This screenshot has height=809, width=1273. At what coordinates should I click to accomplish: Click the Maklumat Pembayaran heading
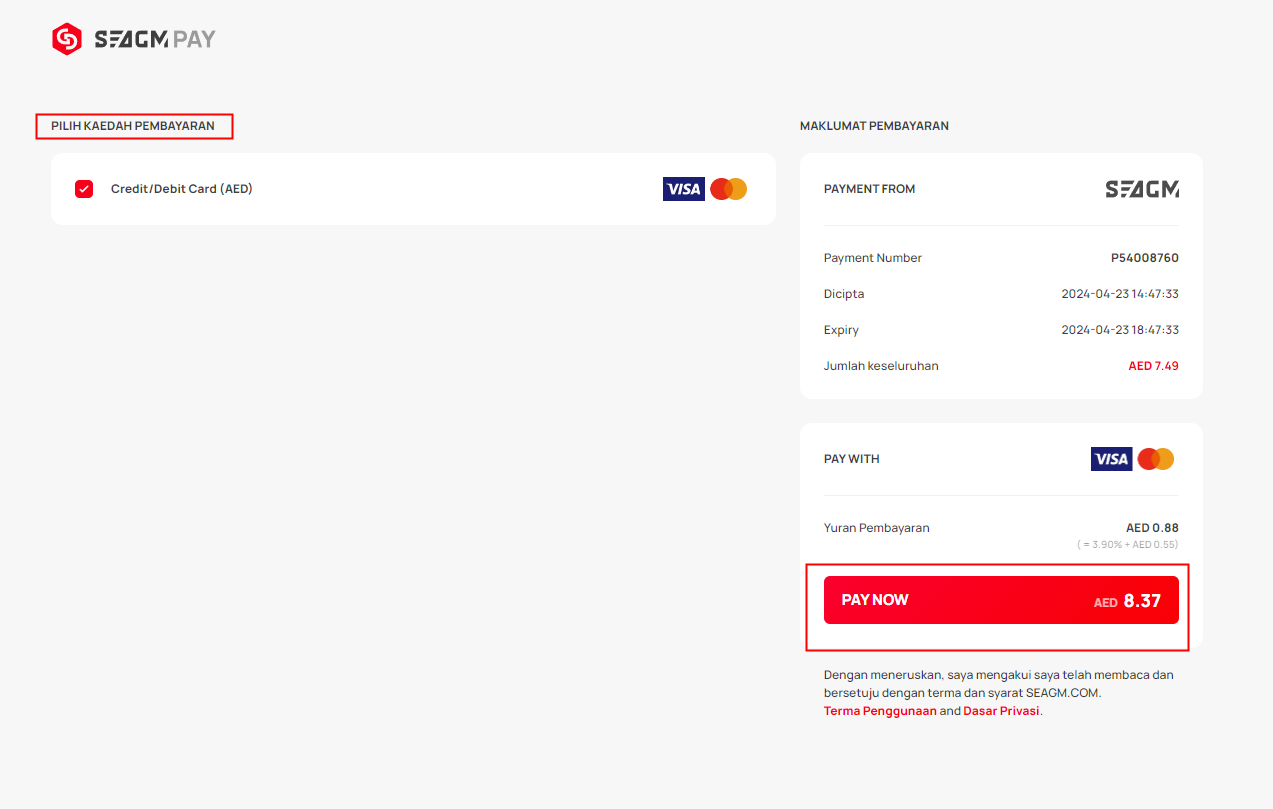[874, 126]
